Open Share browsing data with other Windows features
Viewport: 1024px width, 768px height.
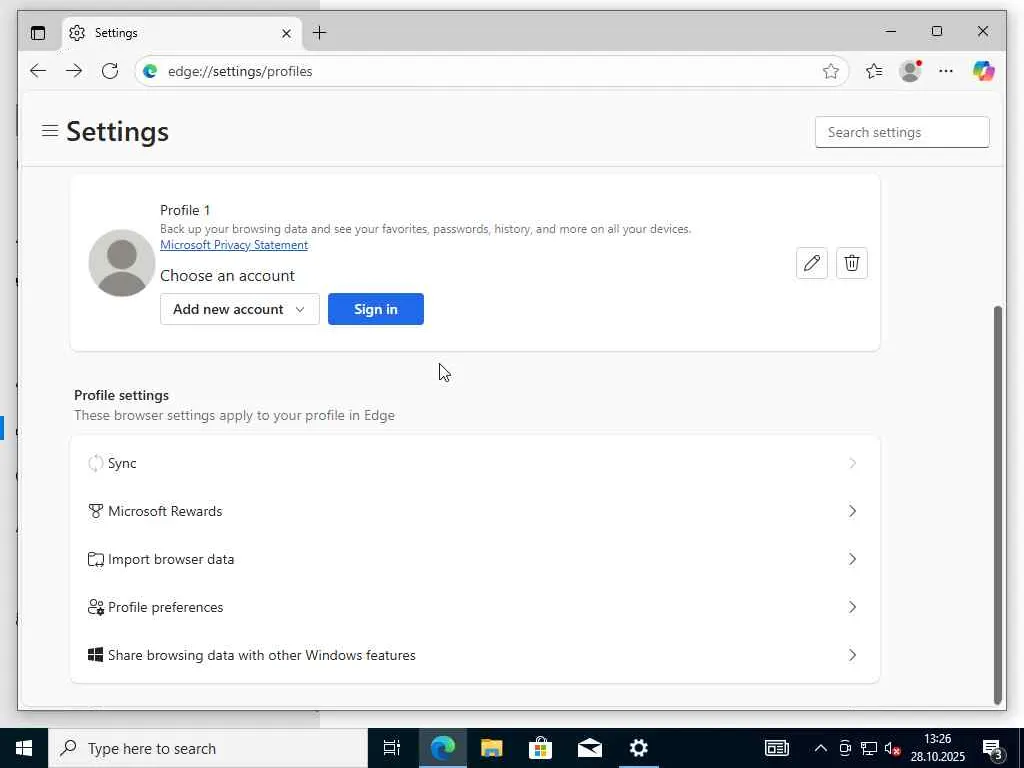[475, 655]
